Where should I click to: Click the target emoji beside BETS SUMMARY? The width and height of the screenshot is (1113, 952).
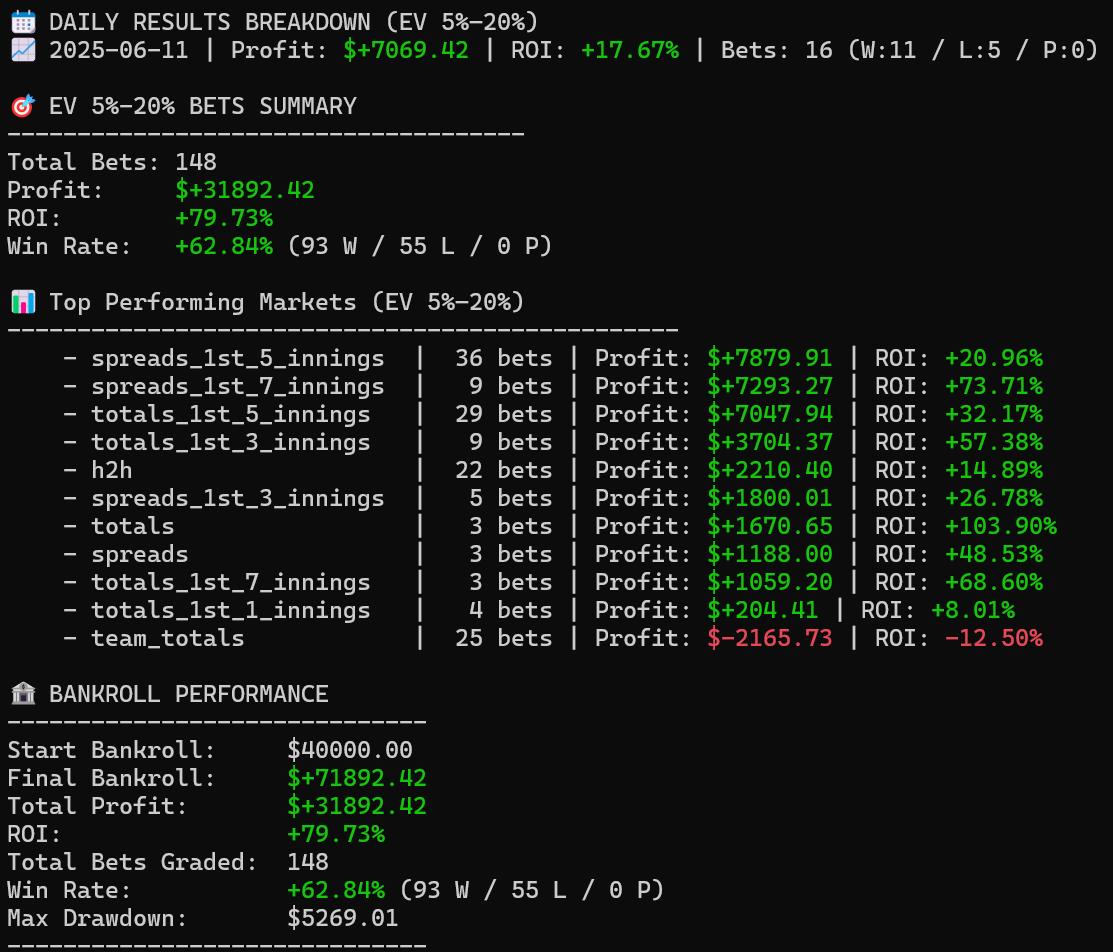(23, 106)
